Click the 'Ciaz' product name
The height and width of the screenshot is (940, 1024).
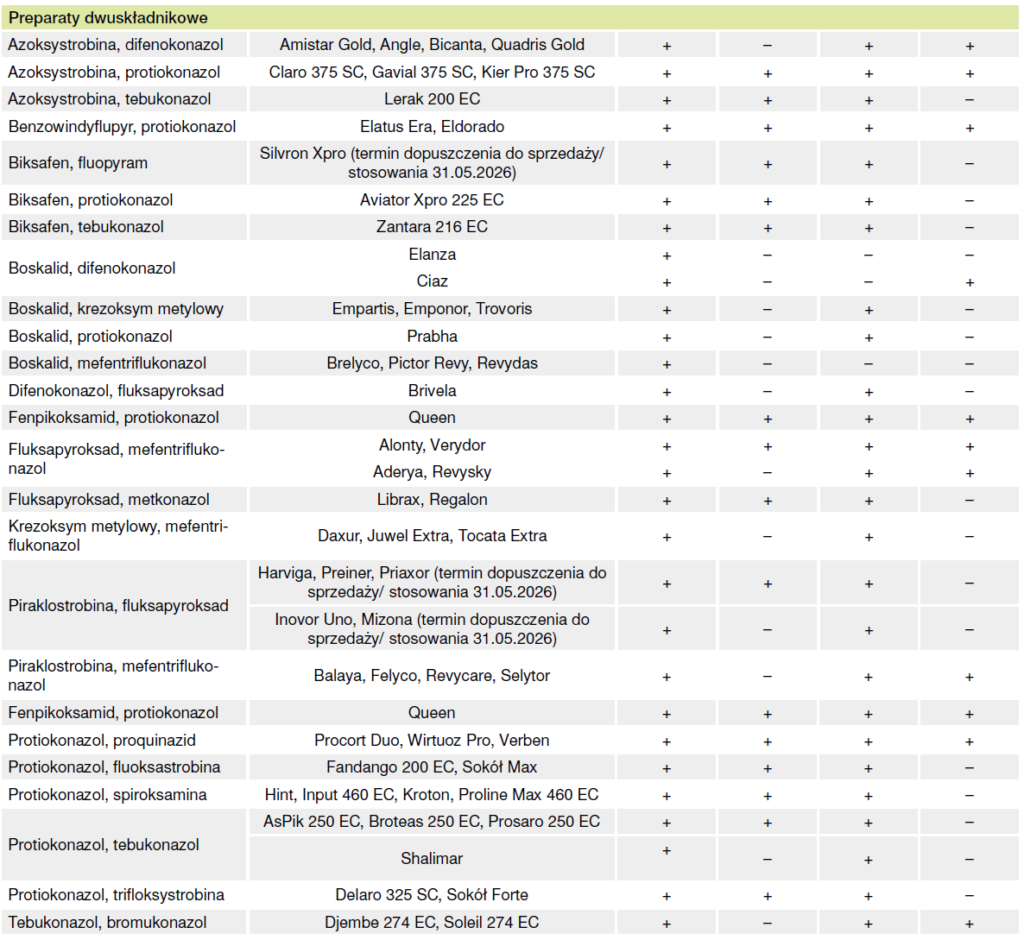pyautogui.click(x=432, y=282)
